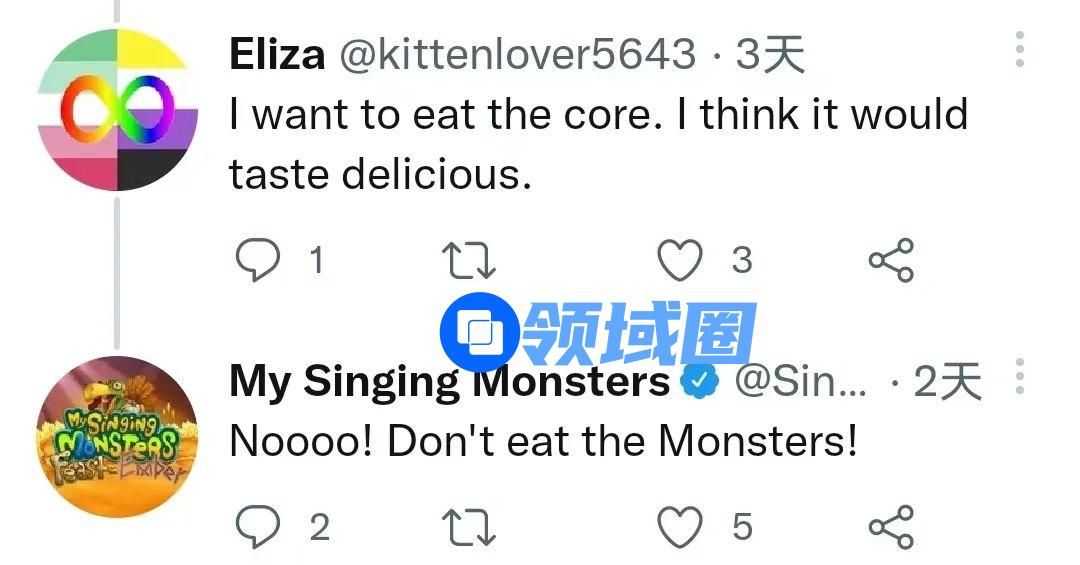The width and height of the screenshot is (1080, 565).
Task: Click the blue verified badge
Action: pos(702,381)
